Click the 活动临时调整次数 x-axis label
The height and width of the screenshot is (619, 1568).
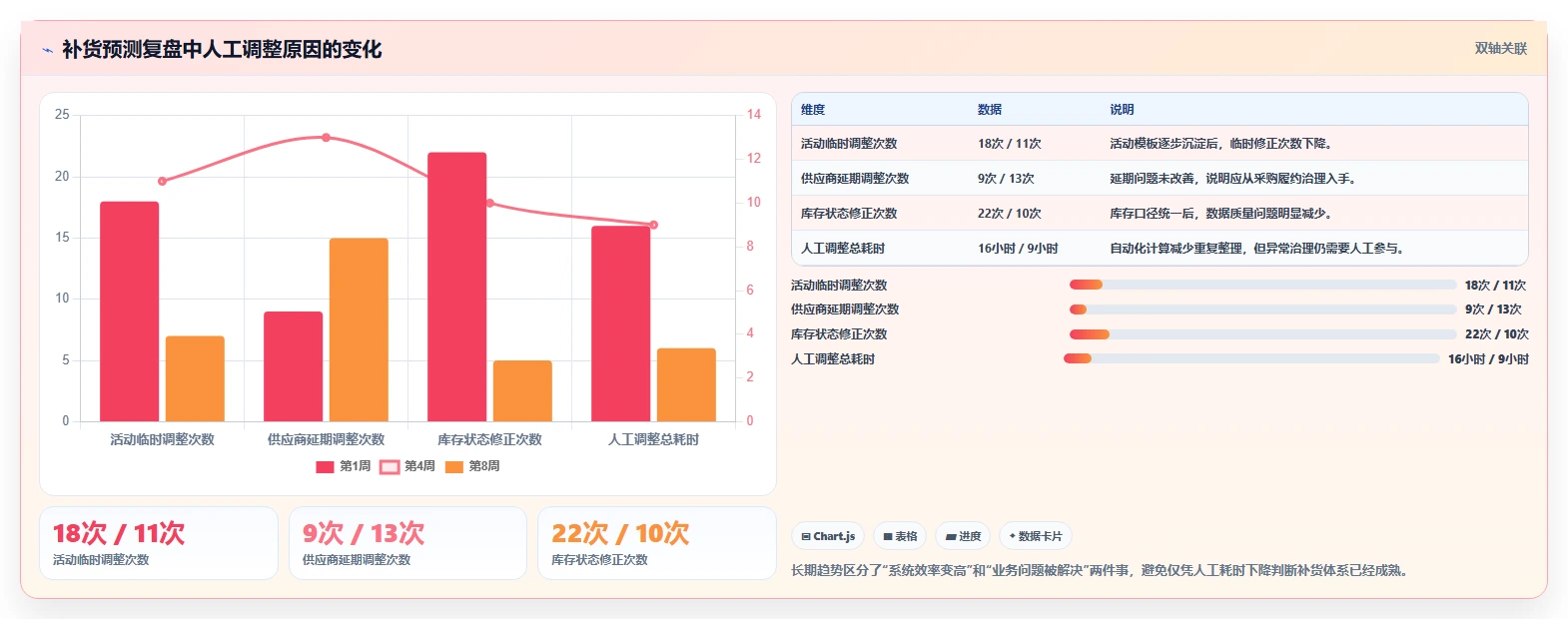point(163,439)
